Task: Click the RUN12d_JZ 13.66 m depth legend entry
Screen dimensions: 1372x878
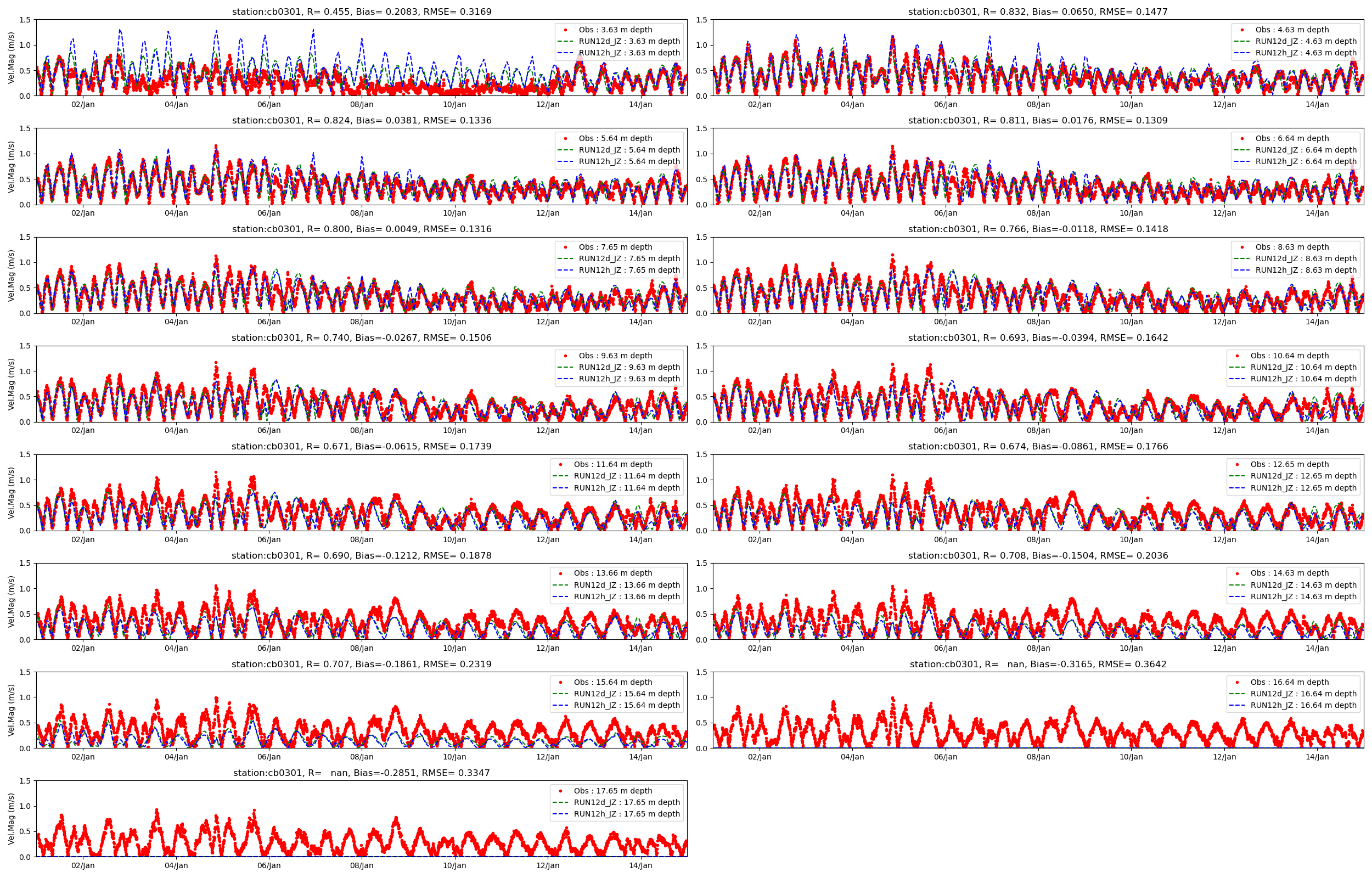Action: tap(626, 585)
